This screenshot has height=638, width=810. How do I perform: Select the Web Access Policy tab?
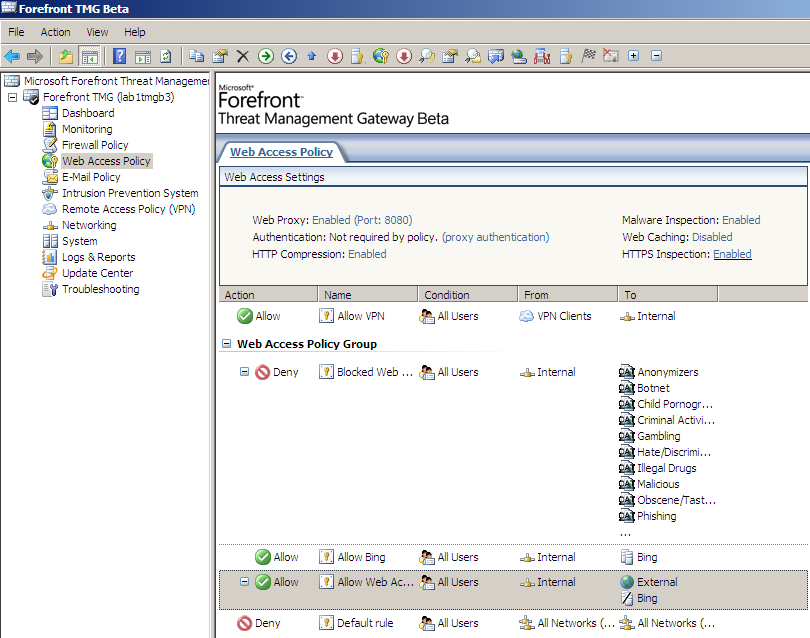pyautogui.click(x=281, y=152)
